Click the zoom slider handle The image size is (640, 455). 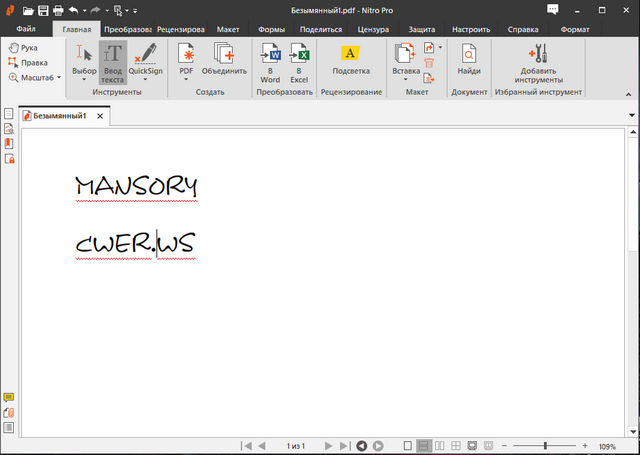click(545, 445)
